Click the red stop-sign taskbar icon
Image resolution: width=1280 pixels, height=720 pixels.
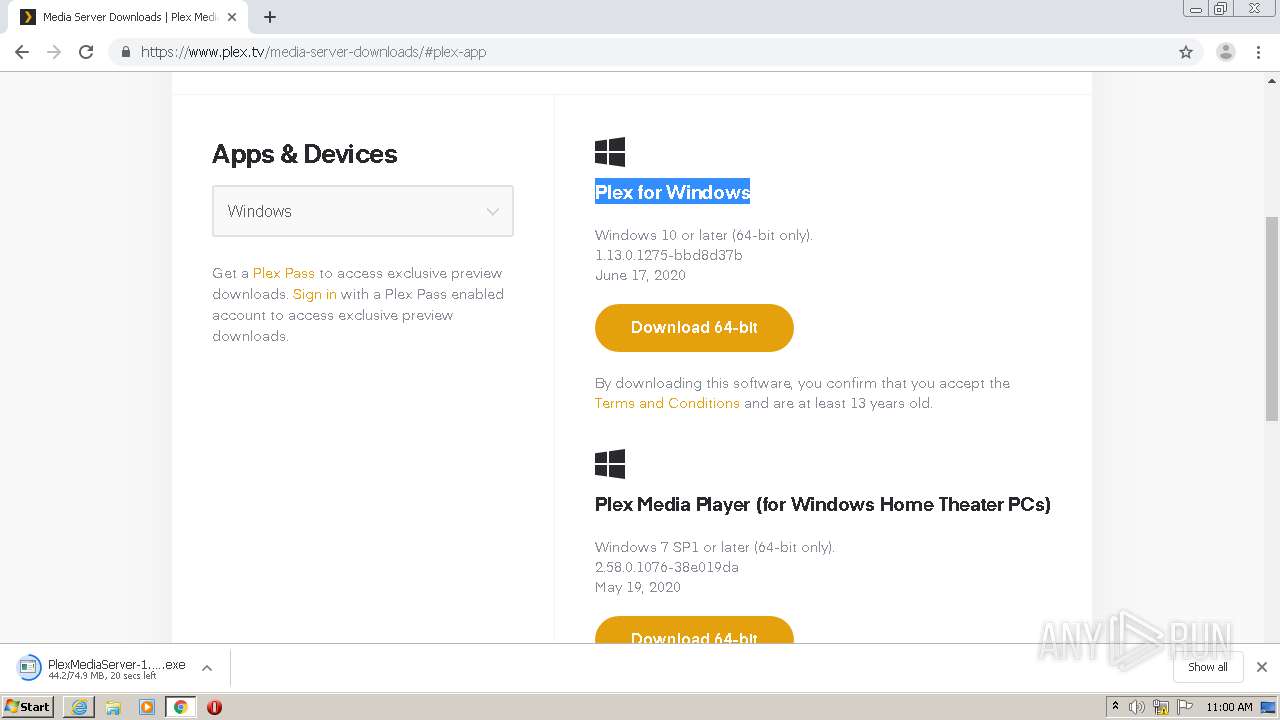click(x=214, y=707)
